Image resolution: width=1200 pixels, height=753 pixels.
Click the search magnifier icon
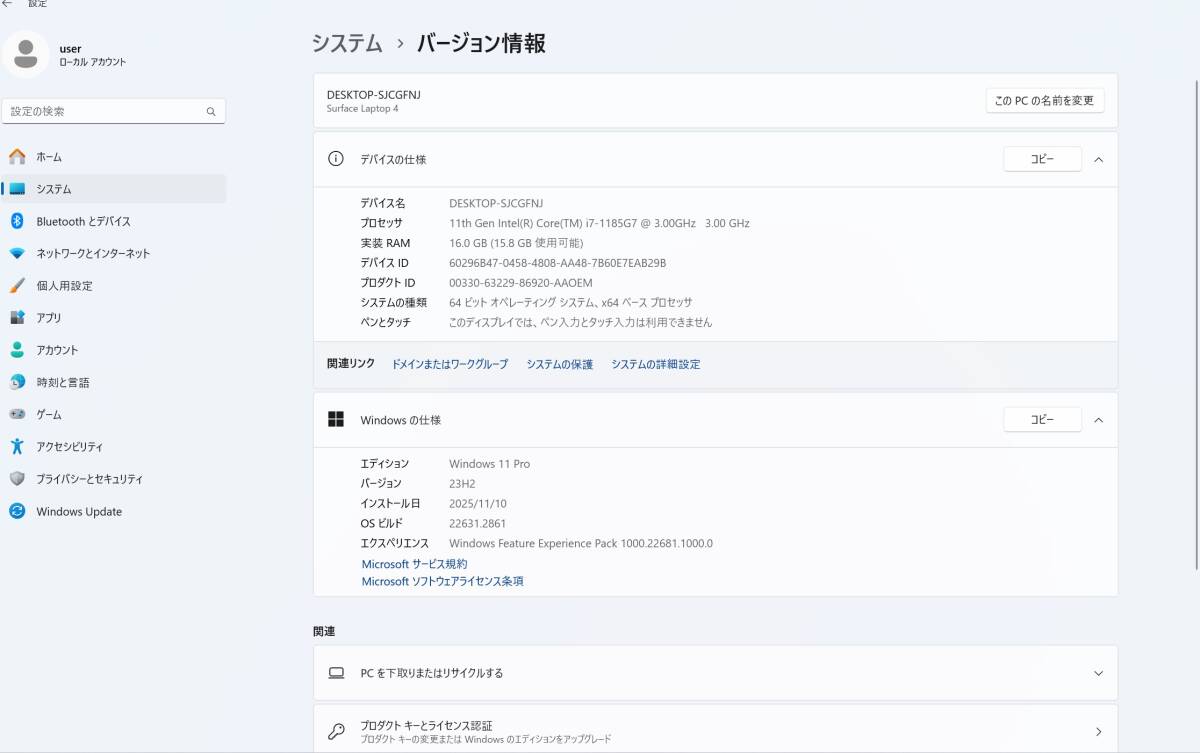(211, 112)
